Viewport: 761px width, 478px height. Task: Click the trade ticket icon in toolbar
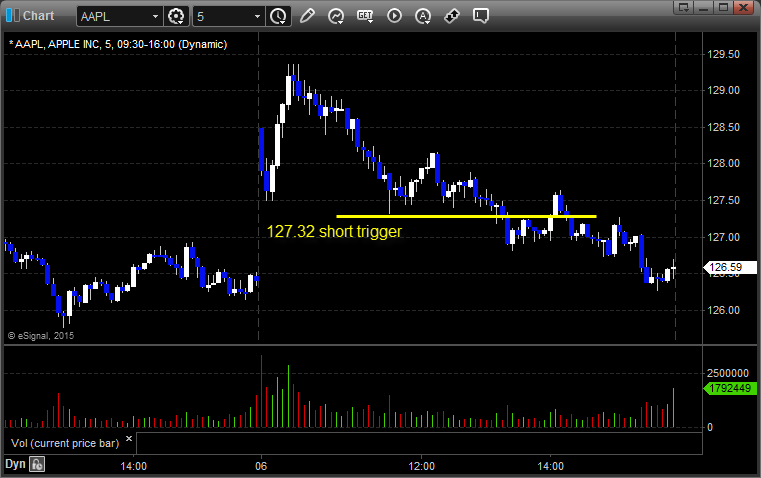[452, 16]
